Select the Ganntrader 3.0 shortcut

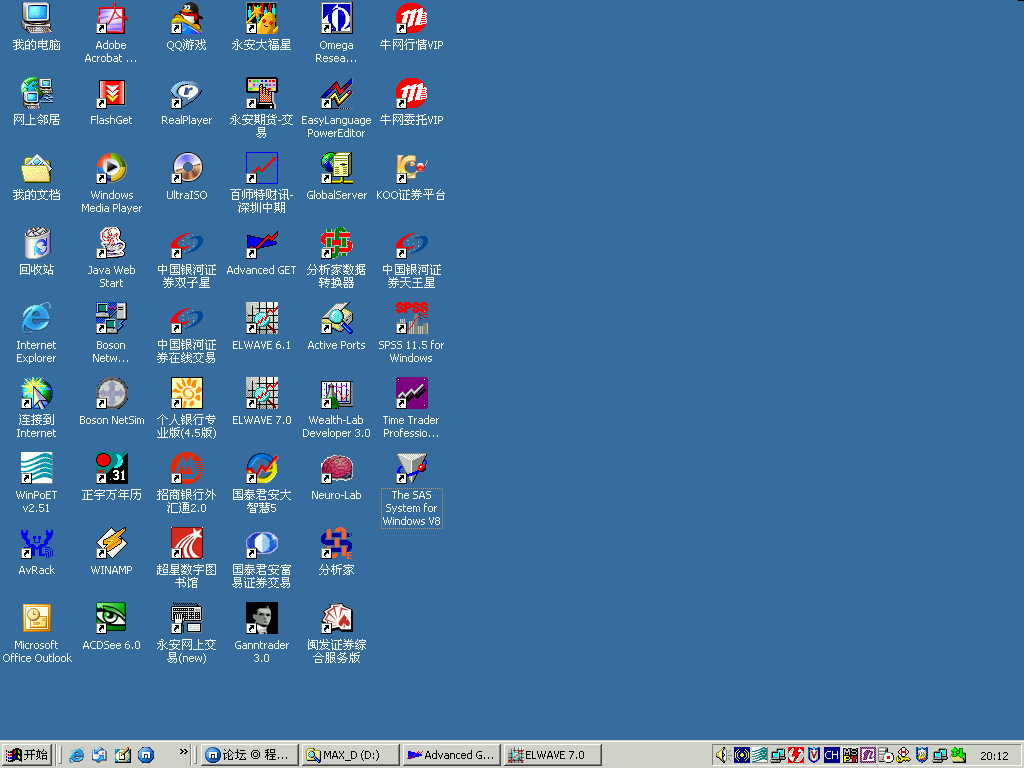pyautogui.click(x=261, y=619)
